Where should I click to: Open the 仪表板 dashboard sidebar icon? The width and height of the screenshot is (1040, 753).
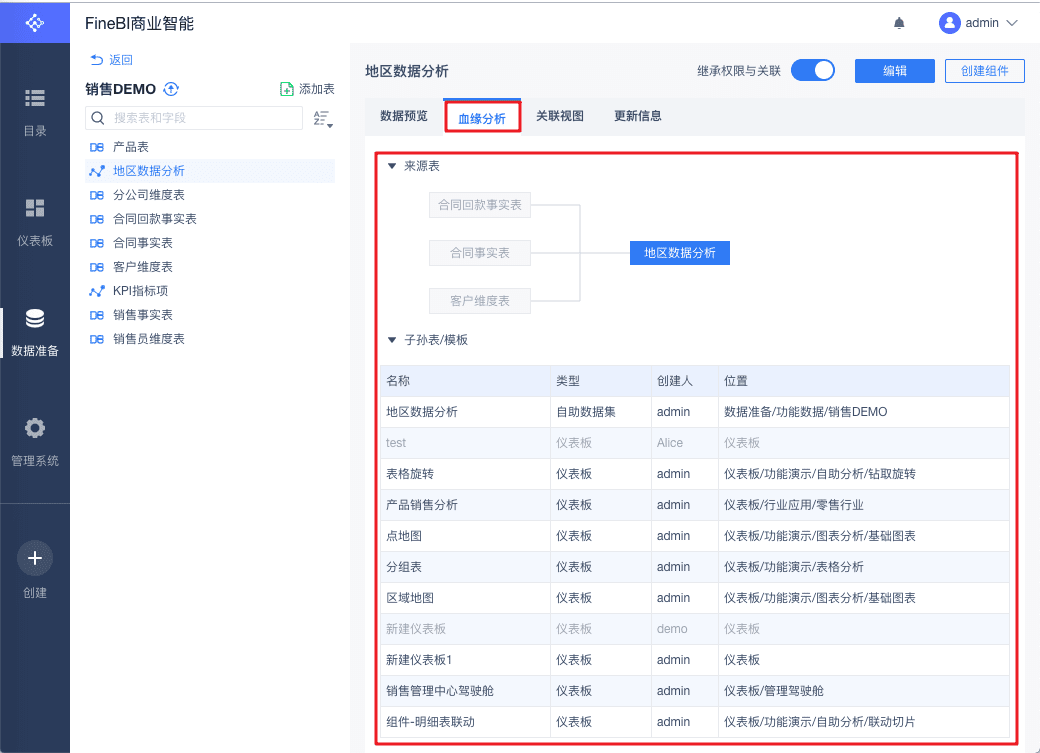pyautogui.click(x=35, y=208)
